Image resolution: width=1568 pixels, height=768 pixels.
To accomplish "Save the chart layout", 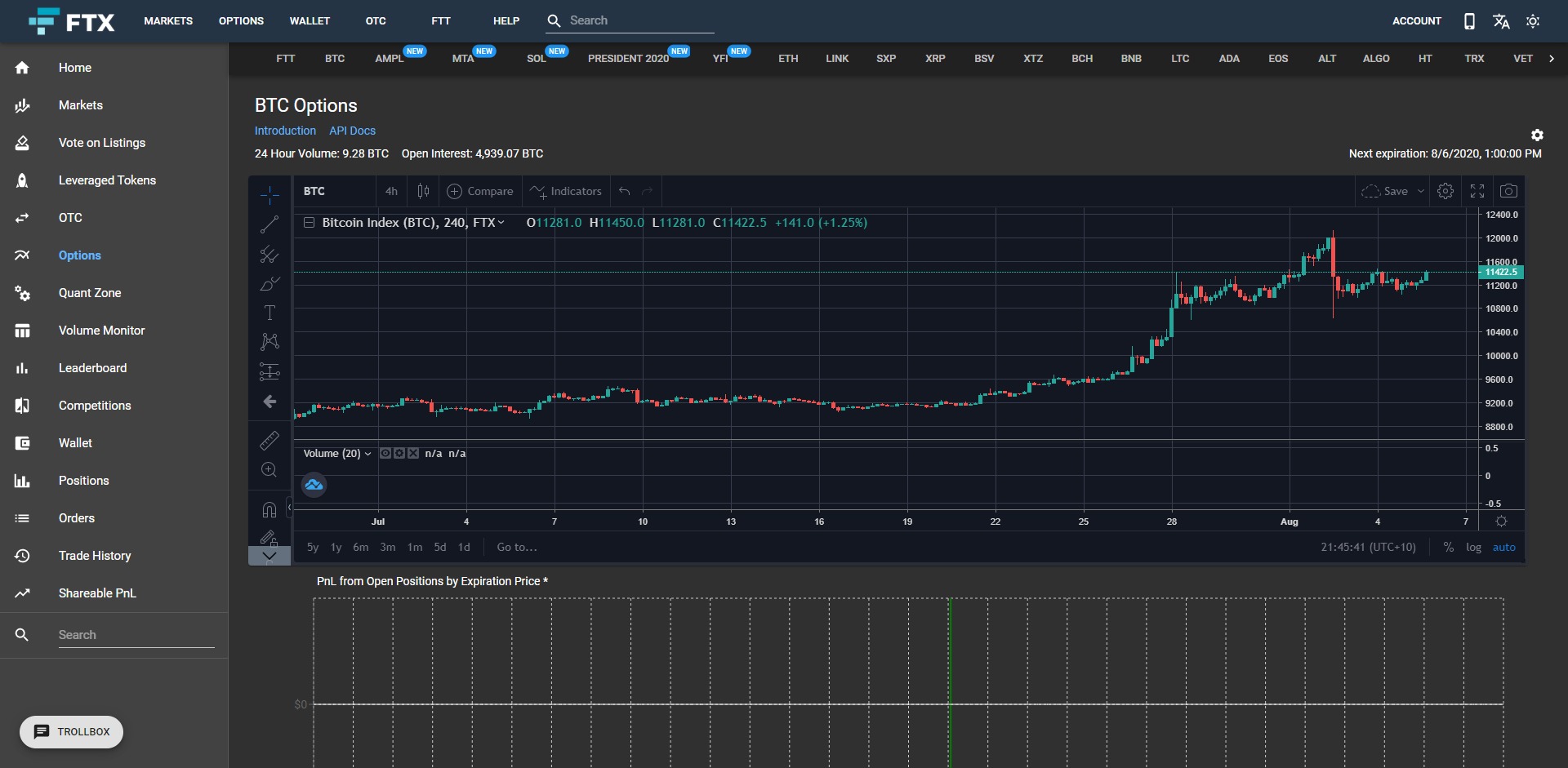I will pyautogui.click(x=1385, y=191).
